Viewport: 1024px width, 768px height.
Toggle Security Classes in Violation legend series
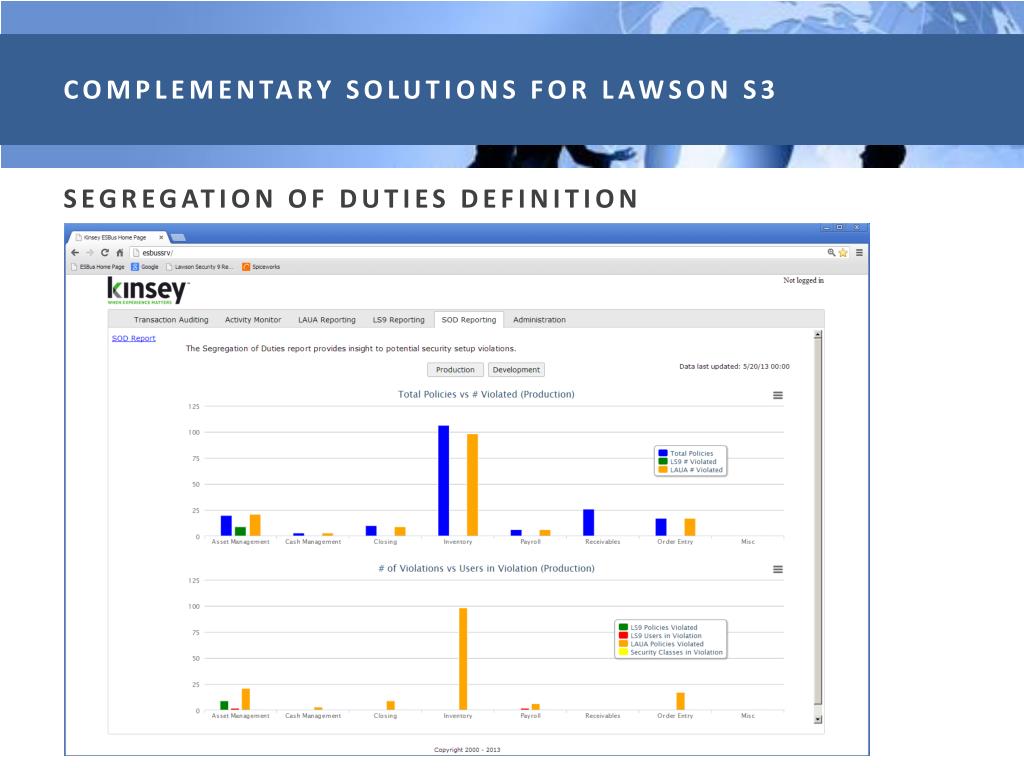click(671, 652)
